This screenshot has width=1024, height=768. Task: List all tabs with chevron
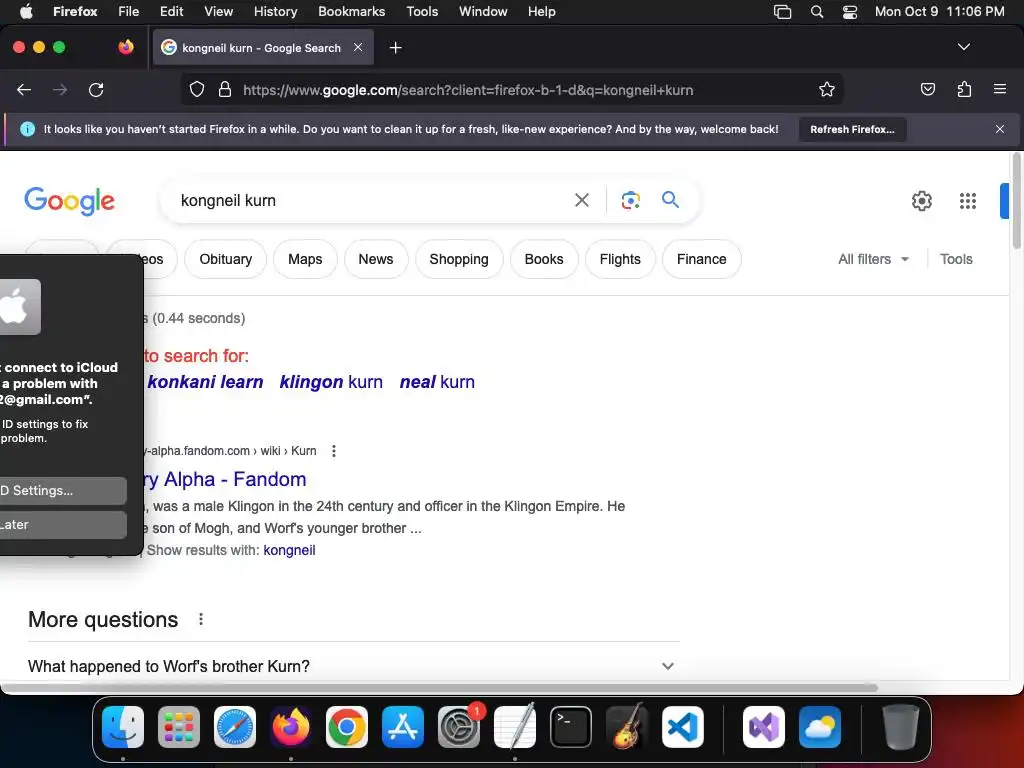click(963, 47)
